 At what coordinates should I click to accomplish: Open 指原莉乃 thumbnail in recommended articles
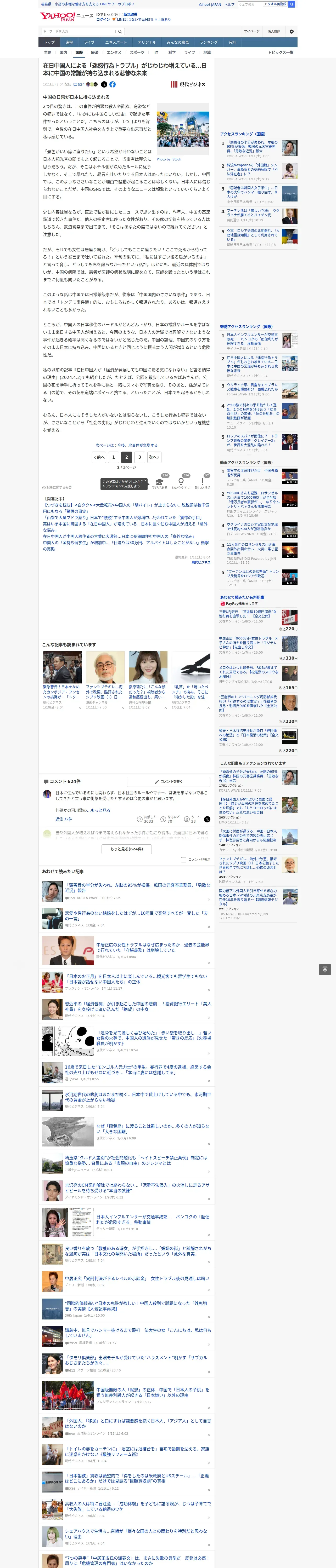coord(148,667)
